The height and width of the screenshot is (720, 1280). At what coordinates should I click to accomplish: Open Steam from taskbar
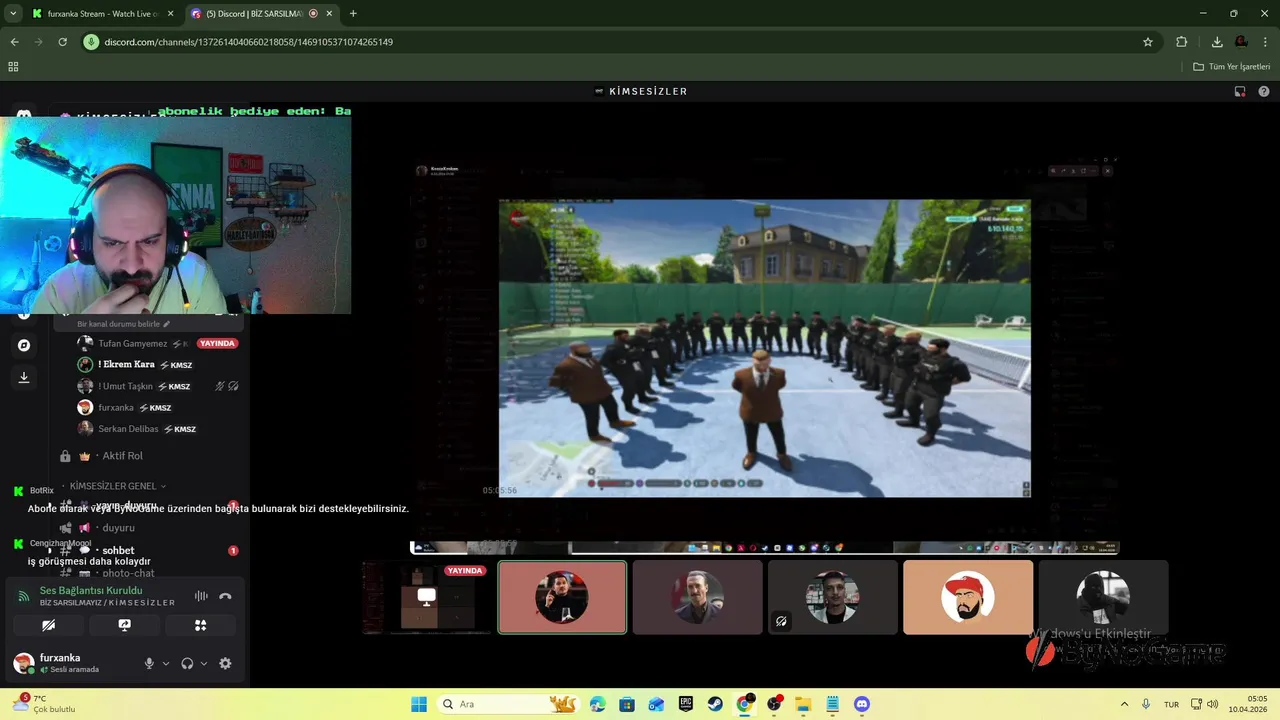point(715,704)
